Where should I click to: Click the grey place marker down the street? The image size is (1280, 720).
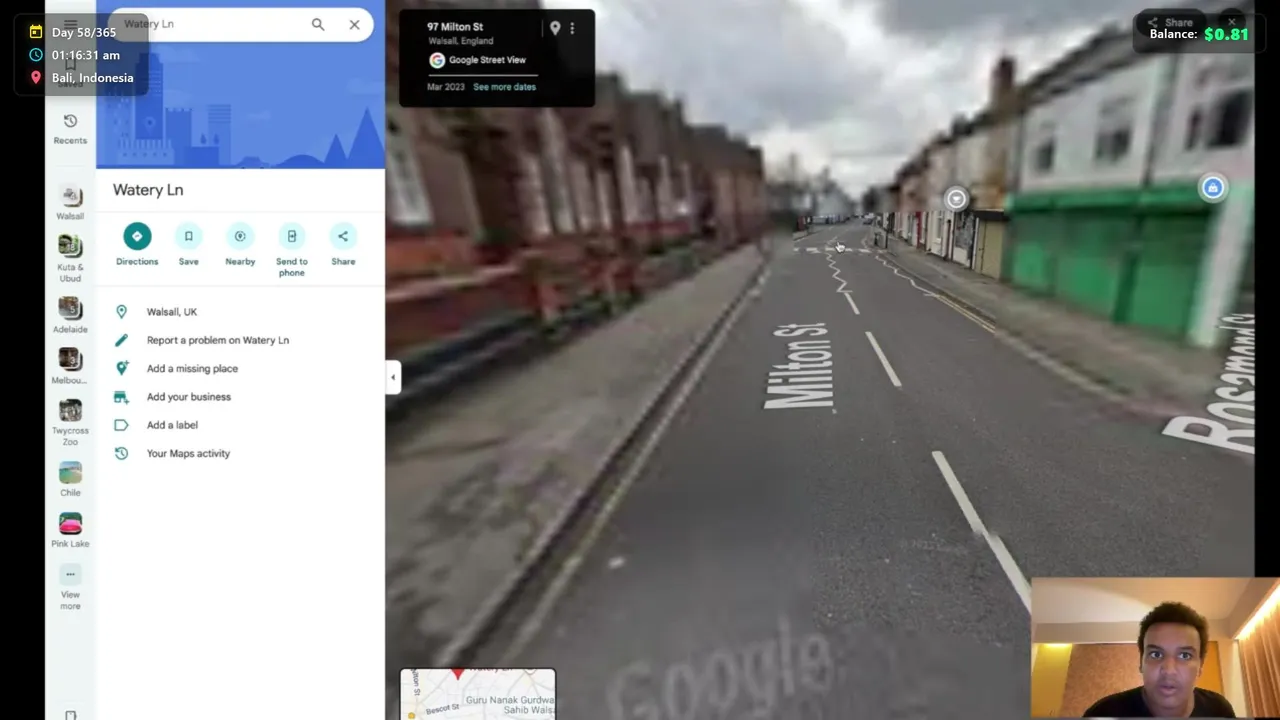click(x=957, y=199)
